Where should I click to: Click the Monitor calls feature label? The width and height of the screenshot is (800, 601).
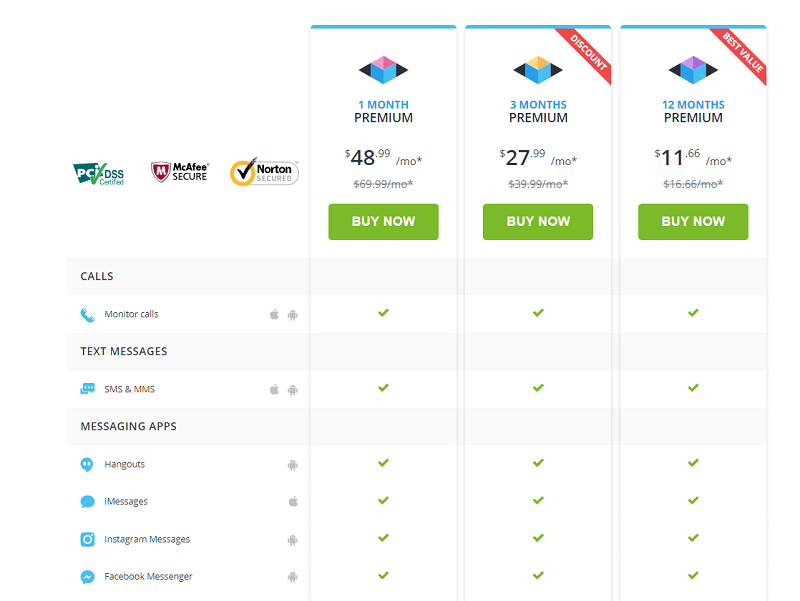point(131,314)
